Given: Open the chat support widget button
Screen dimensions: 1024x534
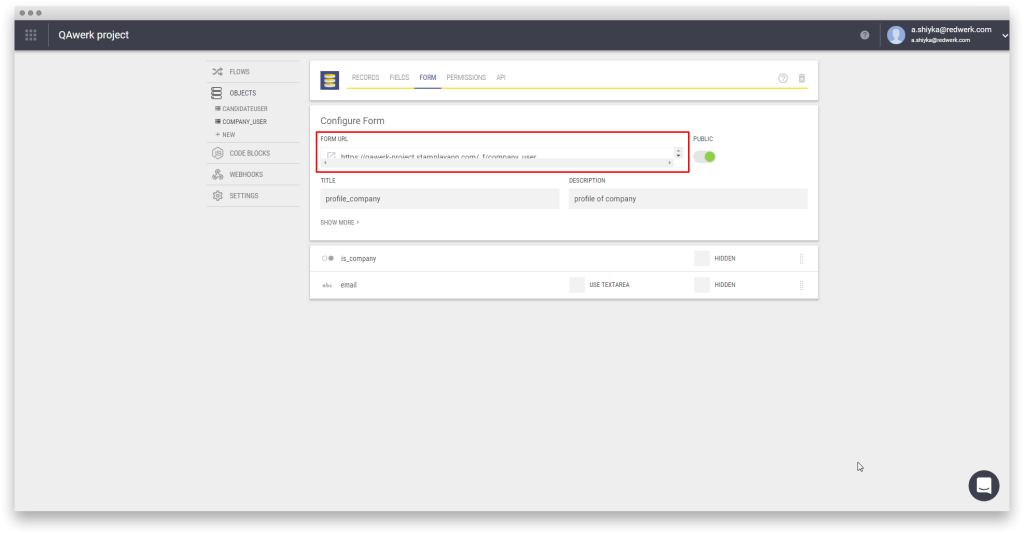Looking at the screenshot, I should 984,486.
